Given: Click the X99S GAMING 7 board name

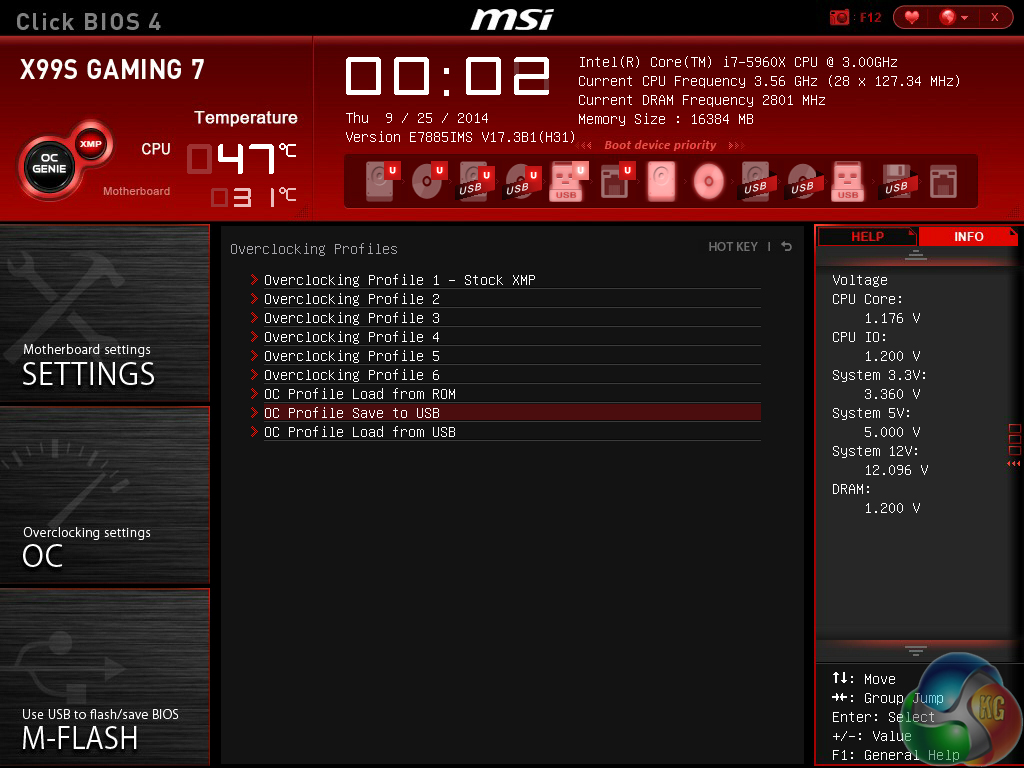Looking at the screenshot, I should [x=112, y=69].
